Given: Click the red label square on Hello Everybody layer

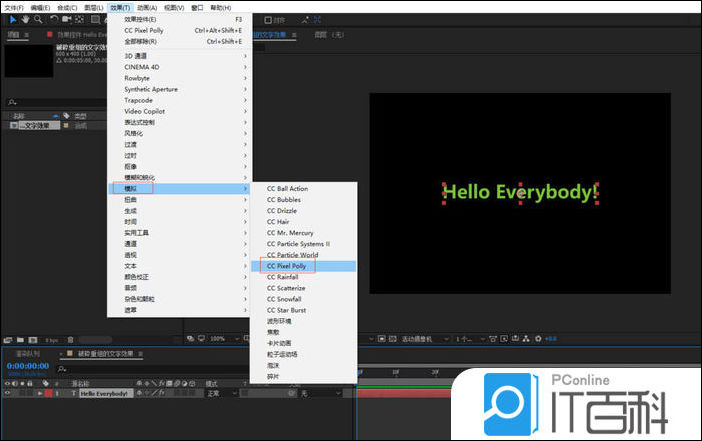Looking at the screenshot, I should [47, 394].
